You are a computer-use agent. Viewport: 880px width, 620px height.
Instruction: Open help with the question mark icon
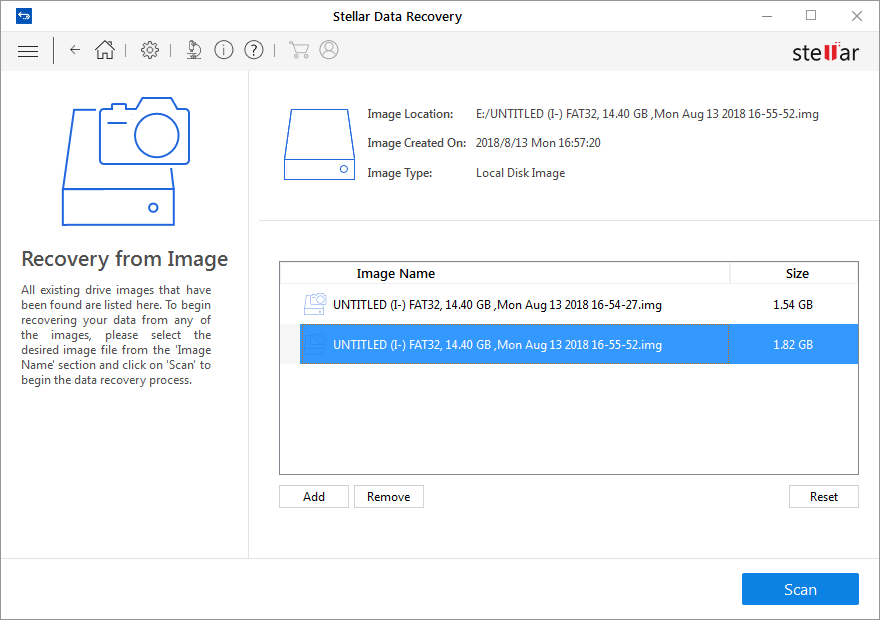(x=253, y=50)
